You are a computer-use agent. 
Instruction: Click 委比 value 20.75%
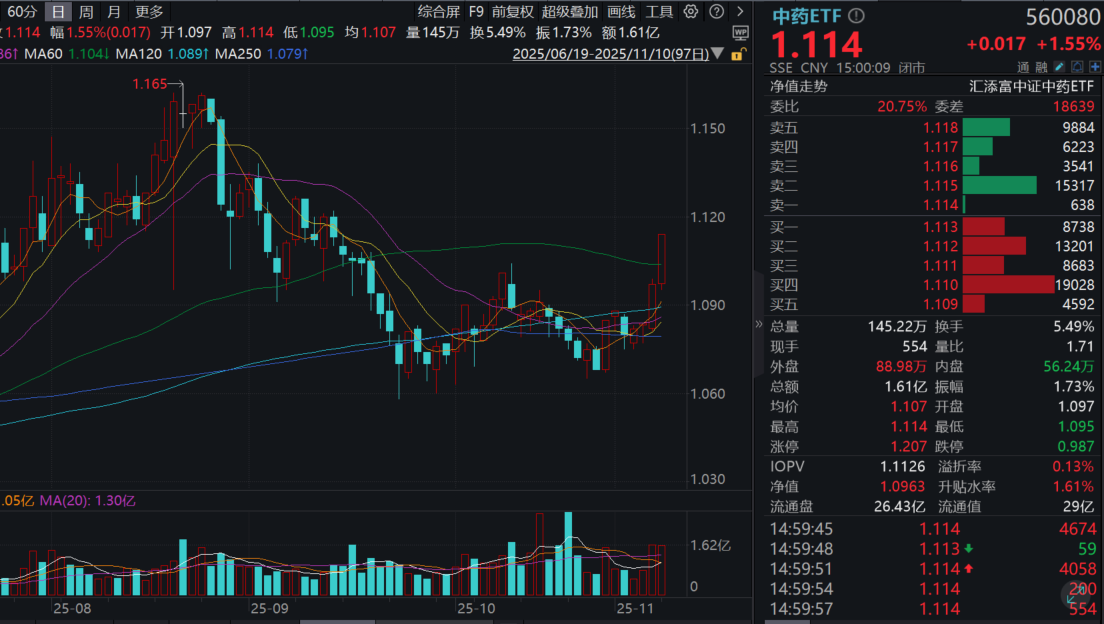pyautogui.click(x=902, y=106)
